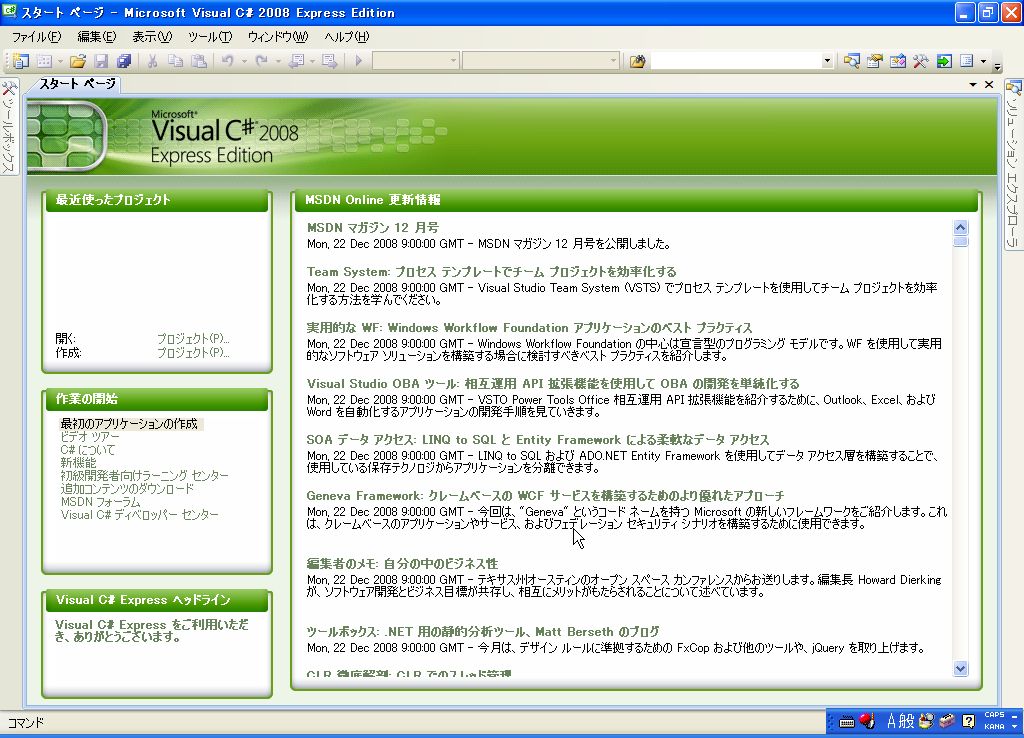Click the open プロジェクト(P)... link
The width and height of the screenshot is (1024, 738).
pos(193,338)
